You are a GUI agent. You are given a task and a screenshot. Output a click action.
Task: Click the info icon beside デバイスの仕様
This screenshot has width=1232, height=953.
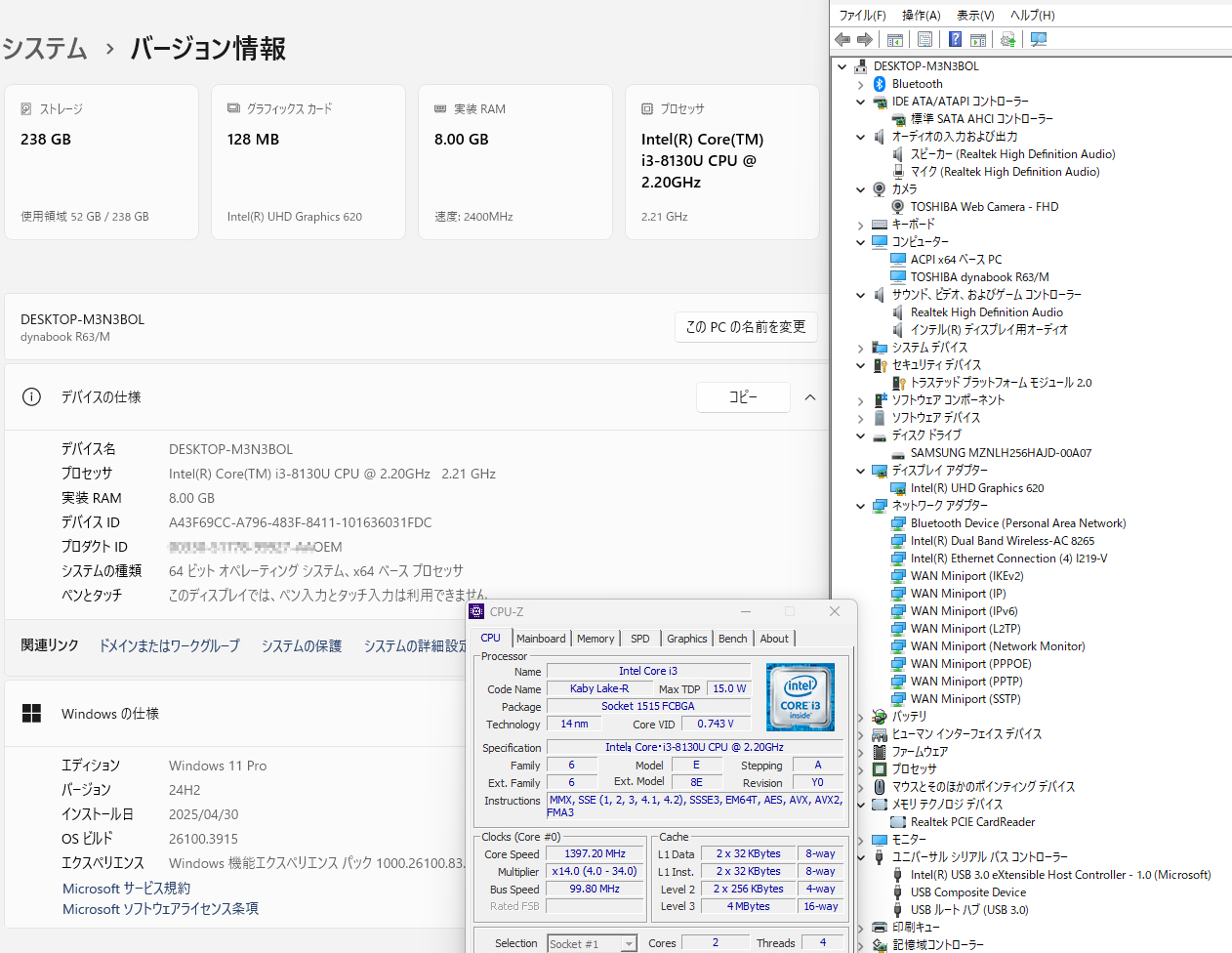[31, 396]
